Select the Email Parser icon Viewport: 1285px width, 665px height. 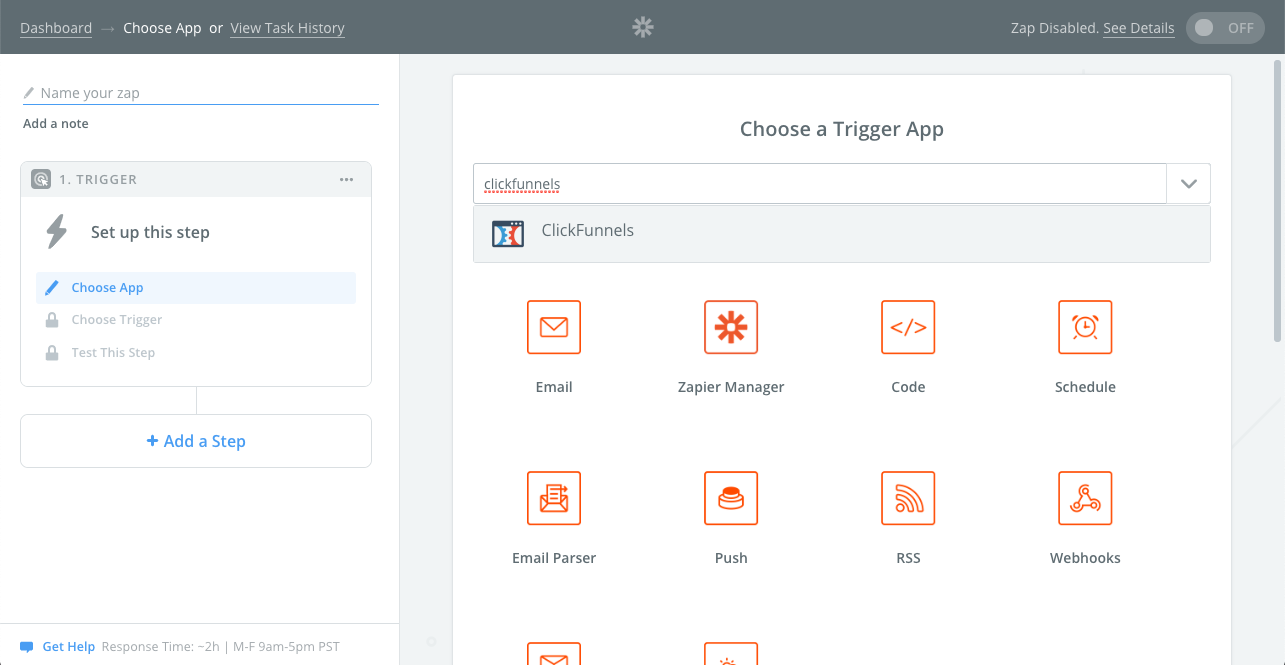click(554, 498)
